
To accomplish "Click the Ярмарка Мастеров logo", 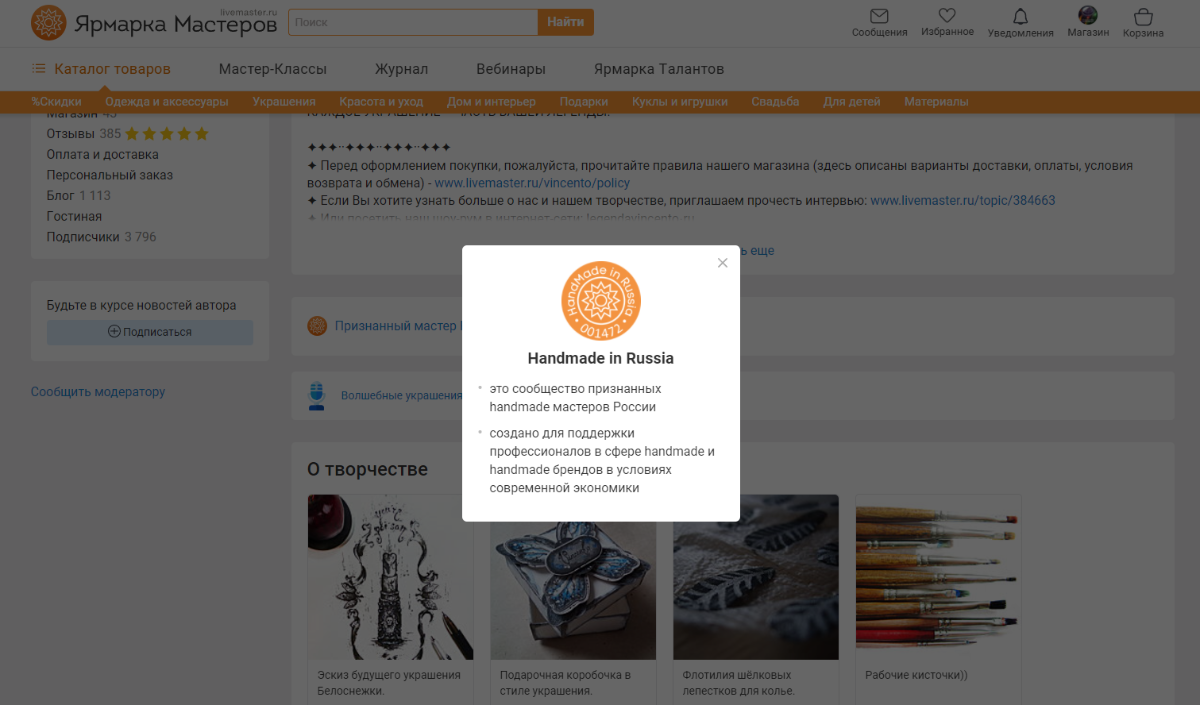I will [154, 22].
